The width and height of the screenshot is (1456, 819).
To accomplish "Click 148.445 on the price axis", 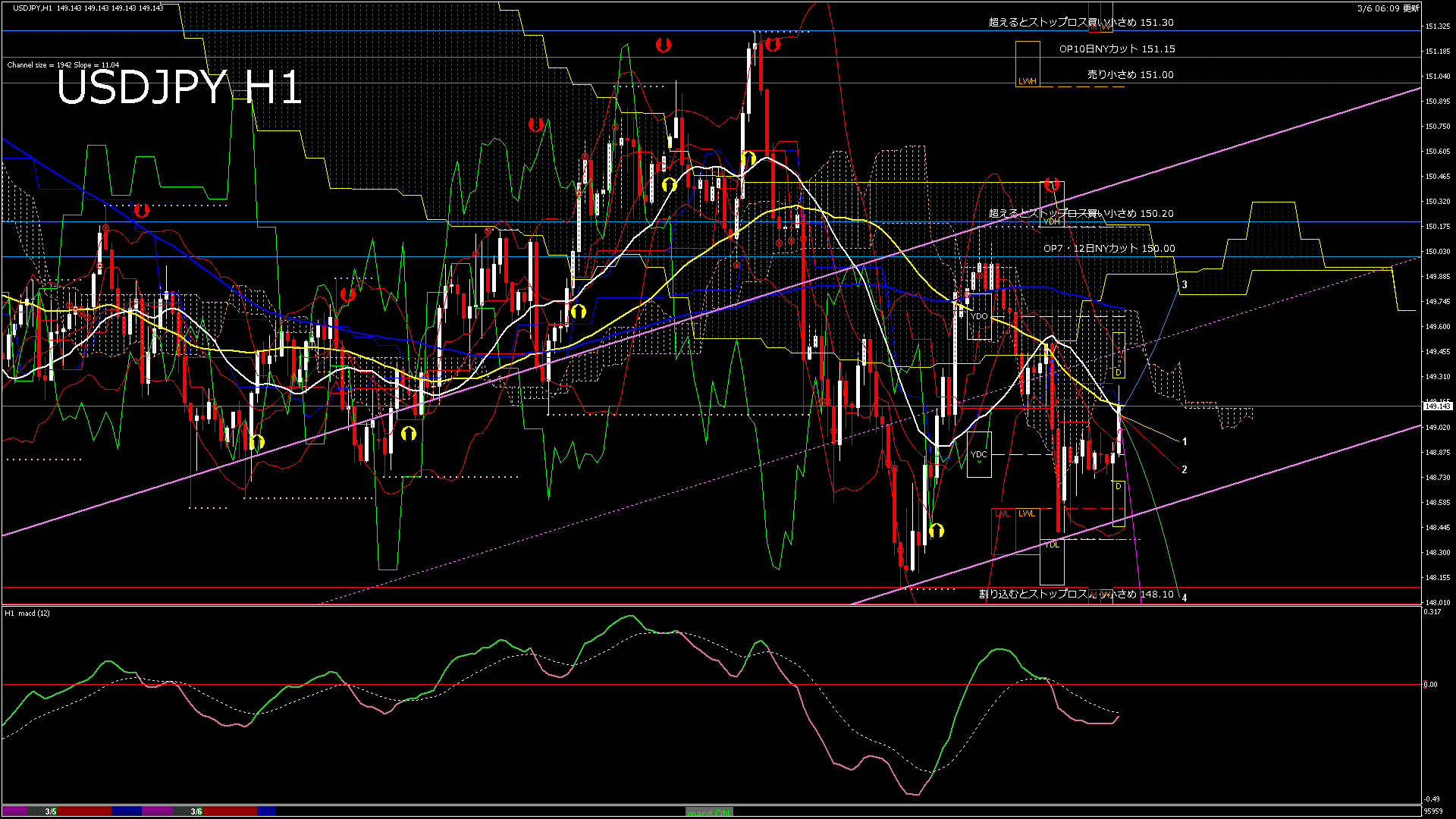I will click(1438, 528).
